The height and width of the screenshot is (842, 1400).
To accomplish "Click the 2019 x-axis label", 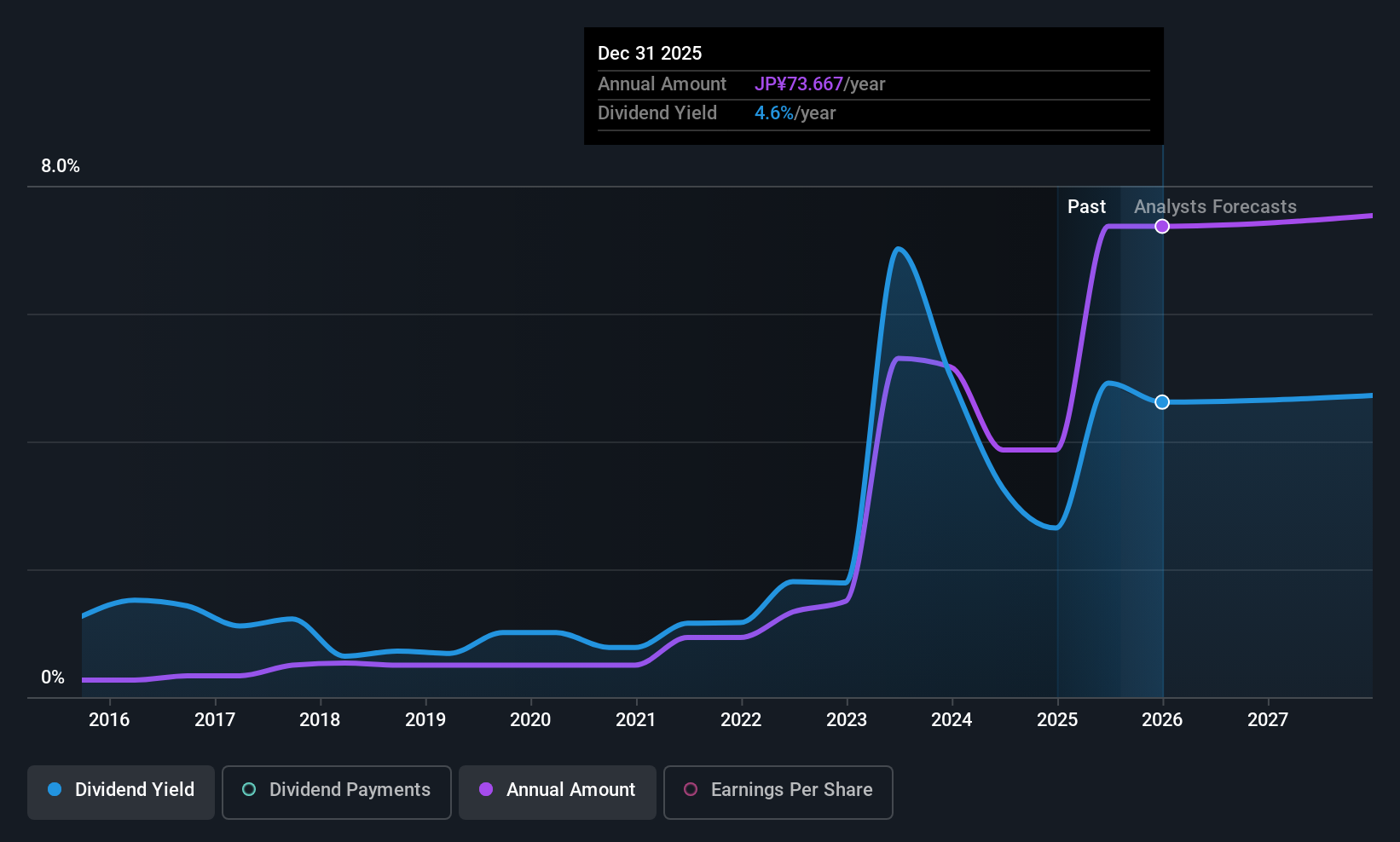I will pos(425,719).
